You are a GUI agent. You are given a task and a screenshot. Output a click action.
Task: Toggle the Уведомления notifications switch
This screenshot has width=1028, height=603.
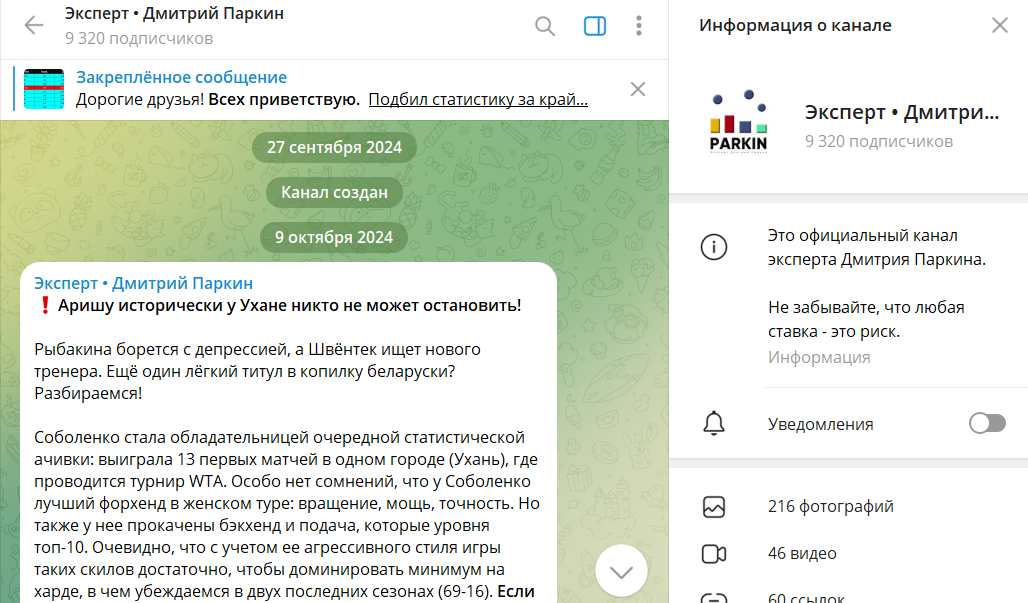(987, 423)
